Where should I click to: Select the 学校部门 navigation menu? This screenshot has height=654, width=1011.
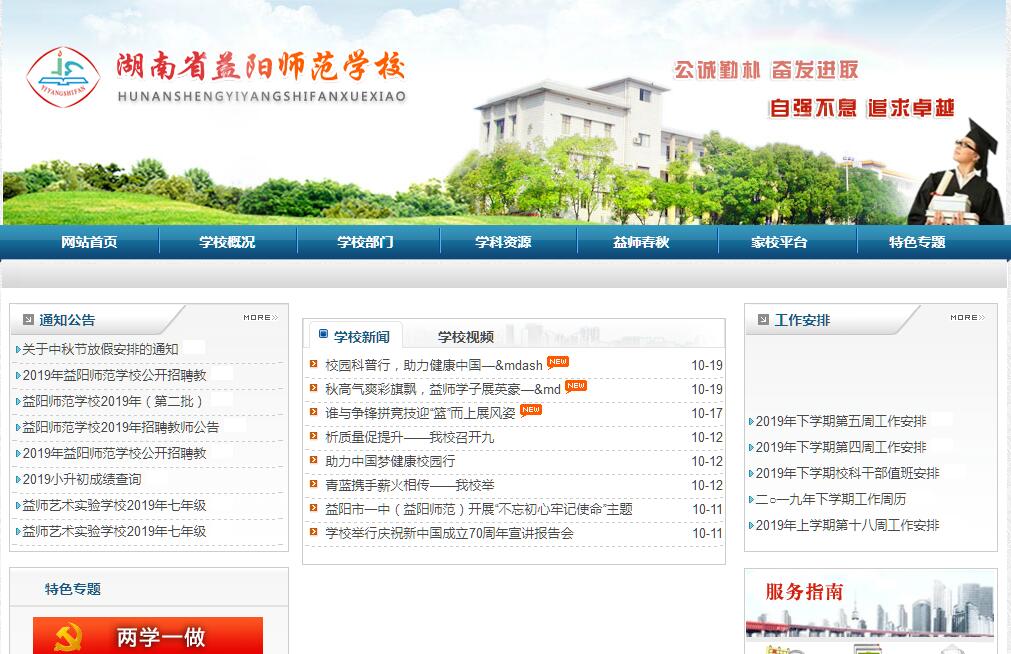pos(365,242)
